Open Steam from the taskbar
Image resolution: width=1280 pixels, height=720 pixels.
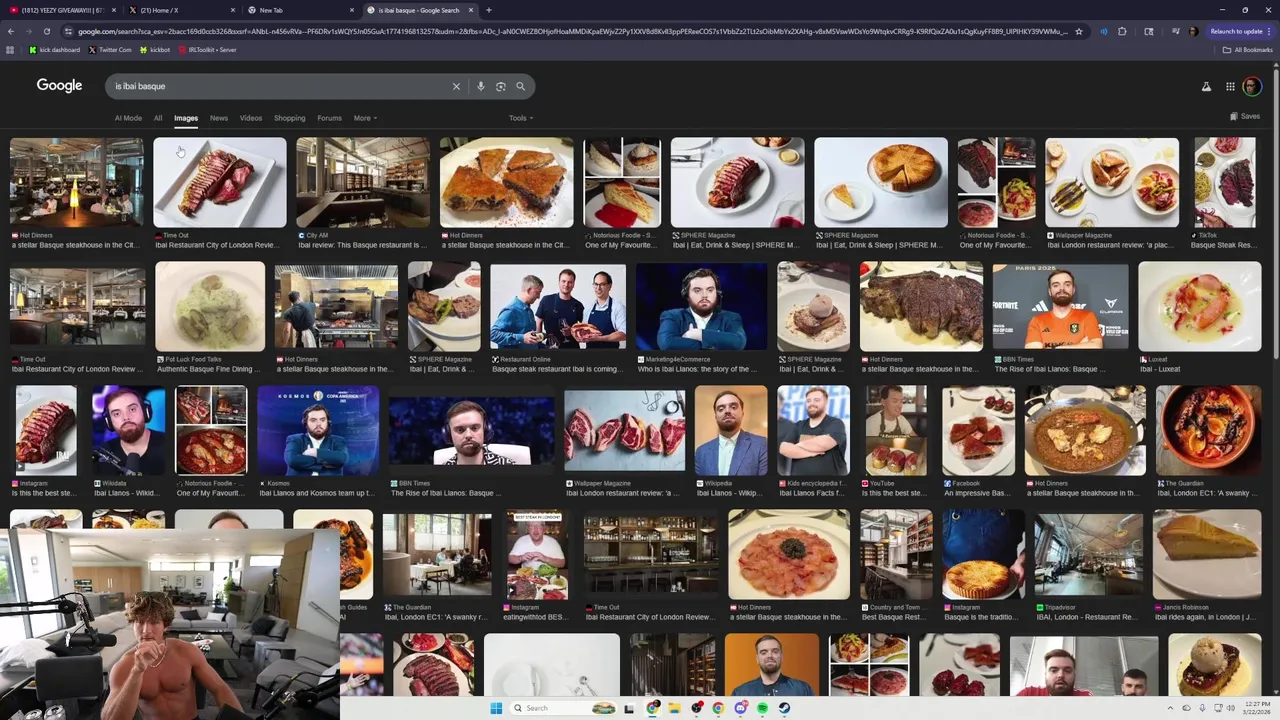tap(784, 708)
